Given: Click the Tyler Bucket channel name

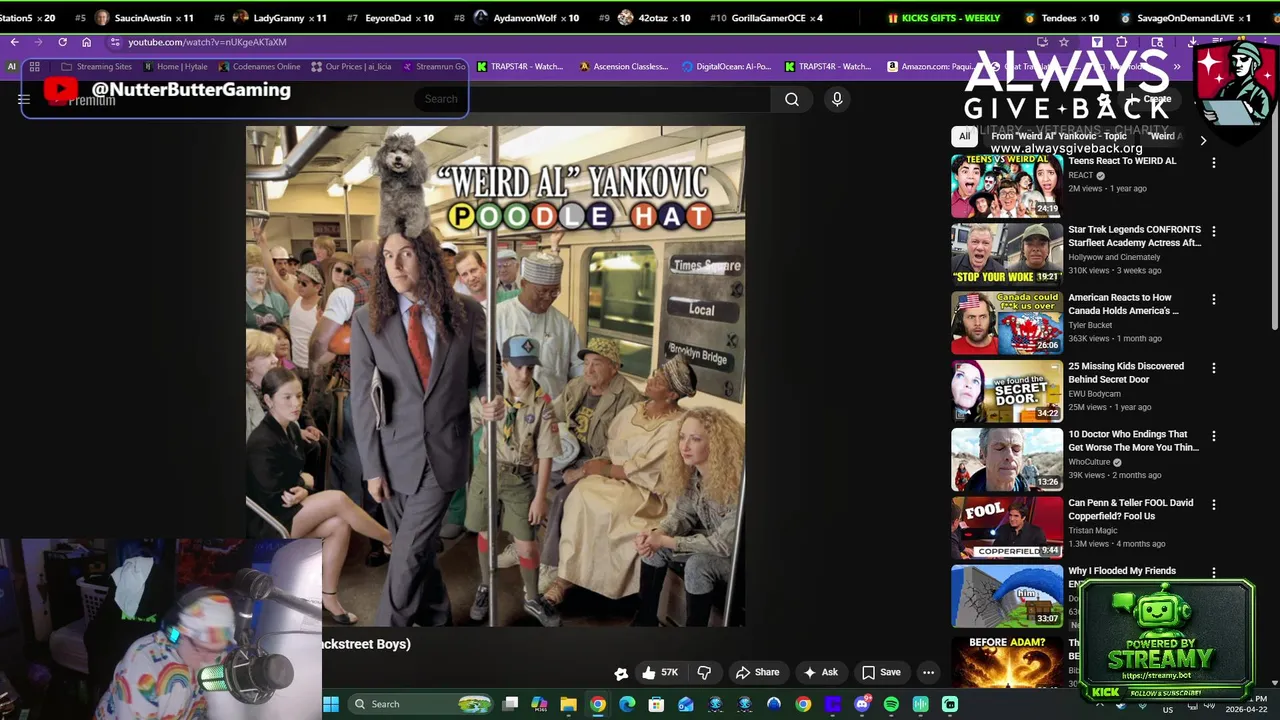Looking at the screenshot, I should 1090,325.
